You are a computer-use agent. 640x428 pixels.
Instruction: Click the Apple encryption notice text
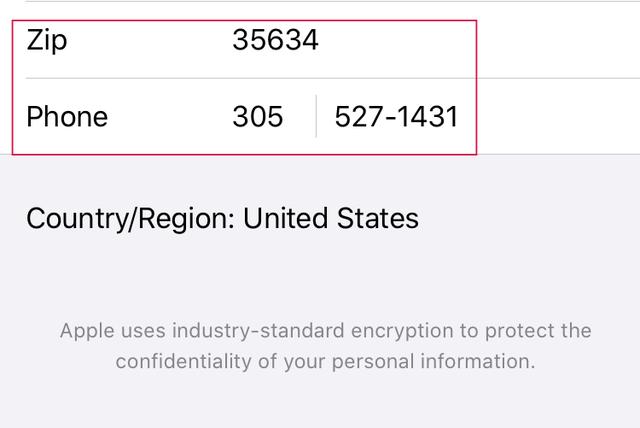pyautogui.click(x=325, y=345)
